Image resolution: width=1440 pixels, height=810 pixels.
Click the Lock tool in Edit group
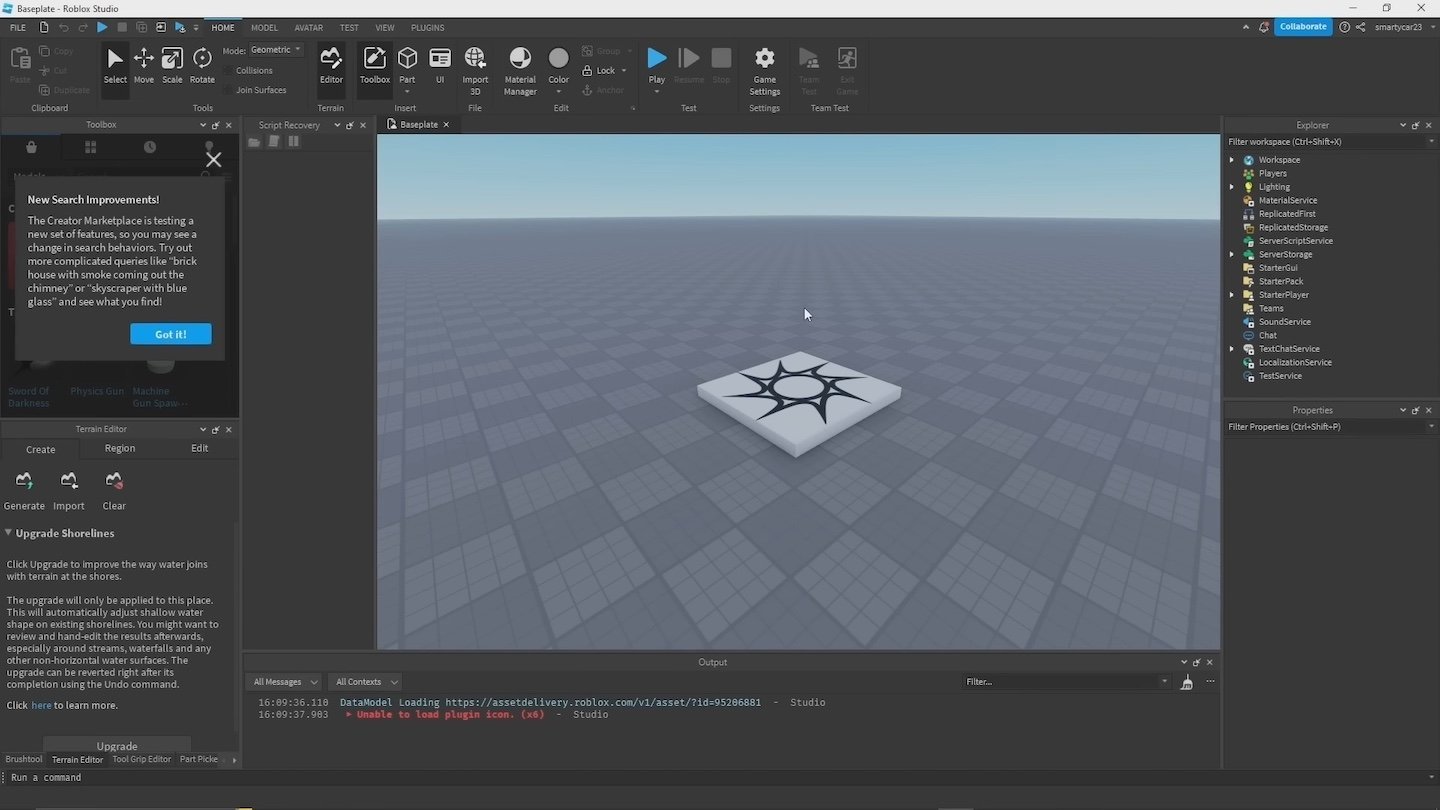coord(600,71)
